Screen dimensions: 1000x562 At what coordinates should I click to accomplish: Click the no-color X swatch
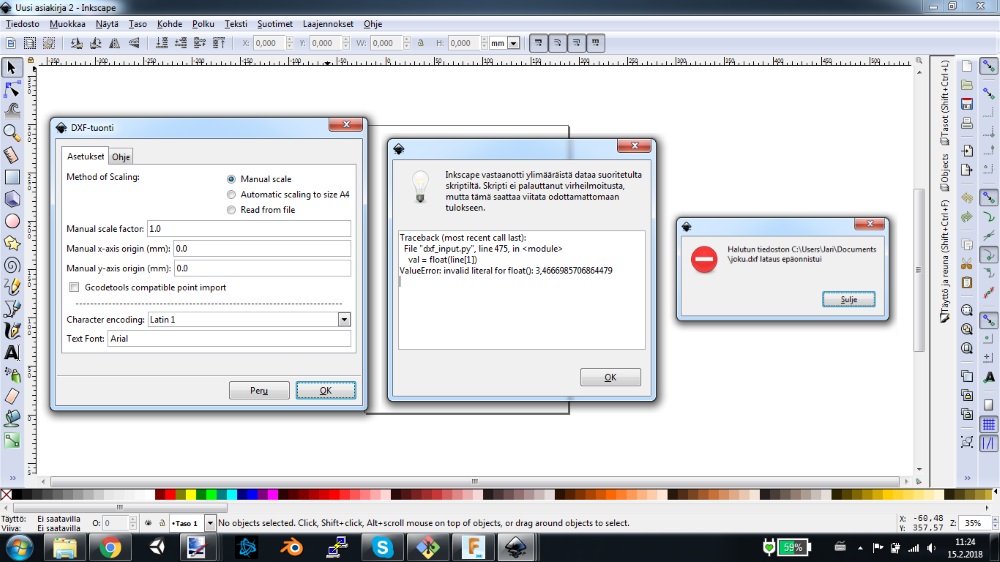pos(6,494)
